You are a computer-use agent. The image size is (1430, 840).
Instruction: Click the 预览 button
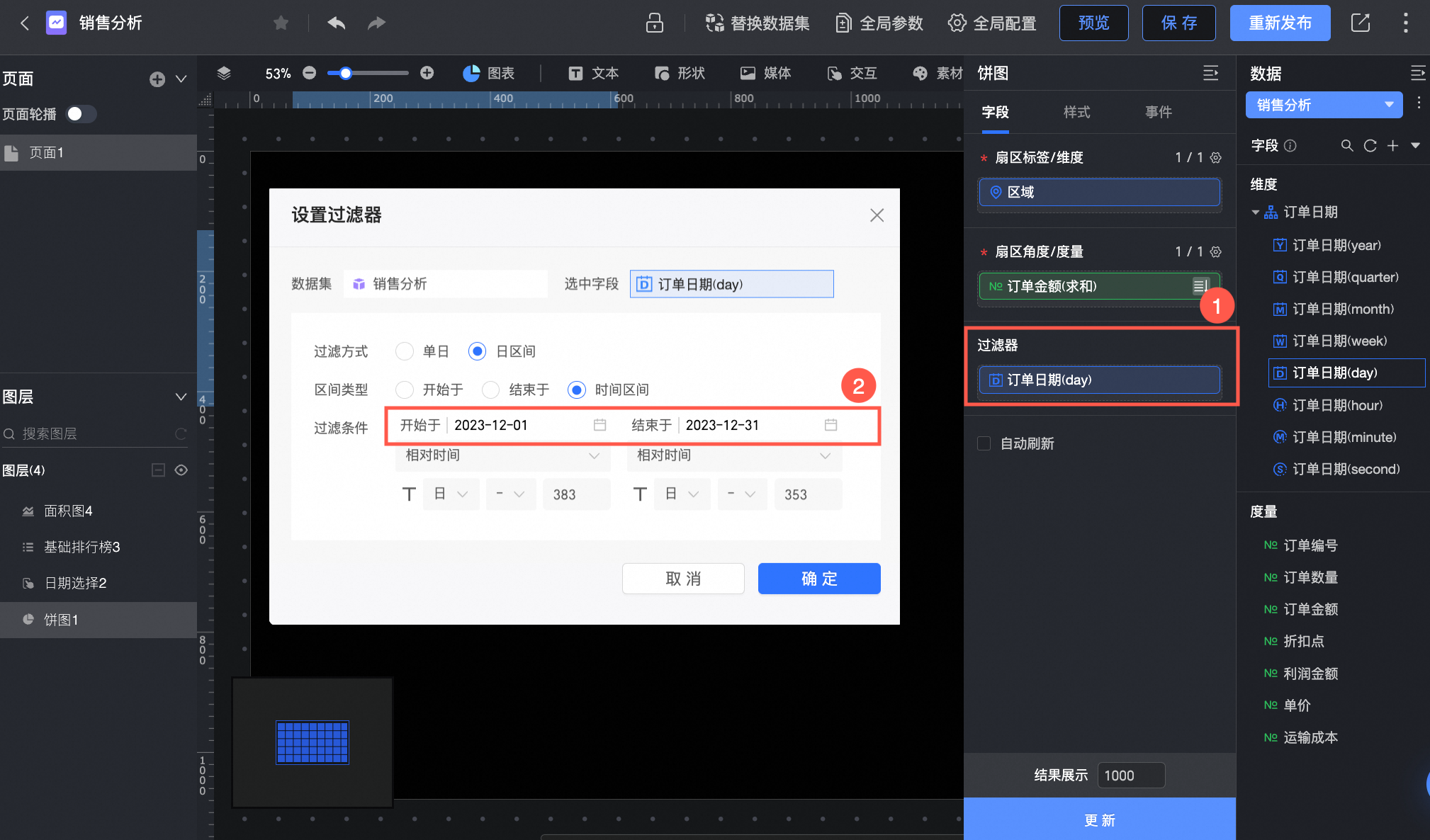point(1094,23)
